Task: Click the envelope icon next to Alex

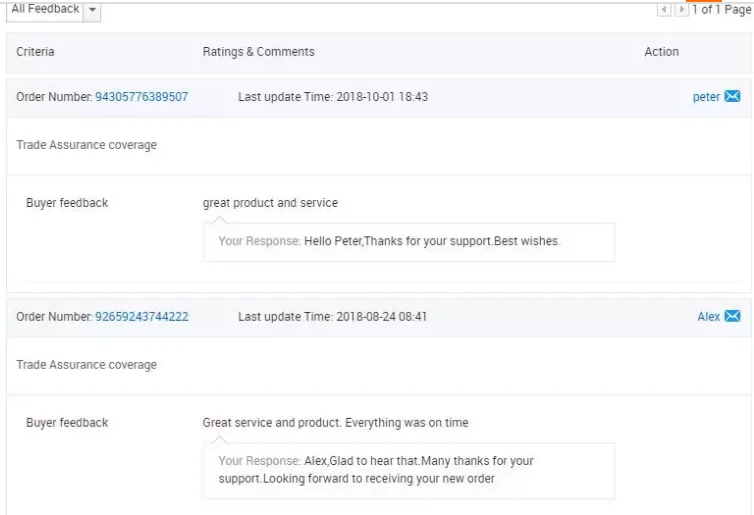Action: point(732,317)
